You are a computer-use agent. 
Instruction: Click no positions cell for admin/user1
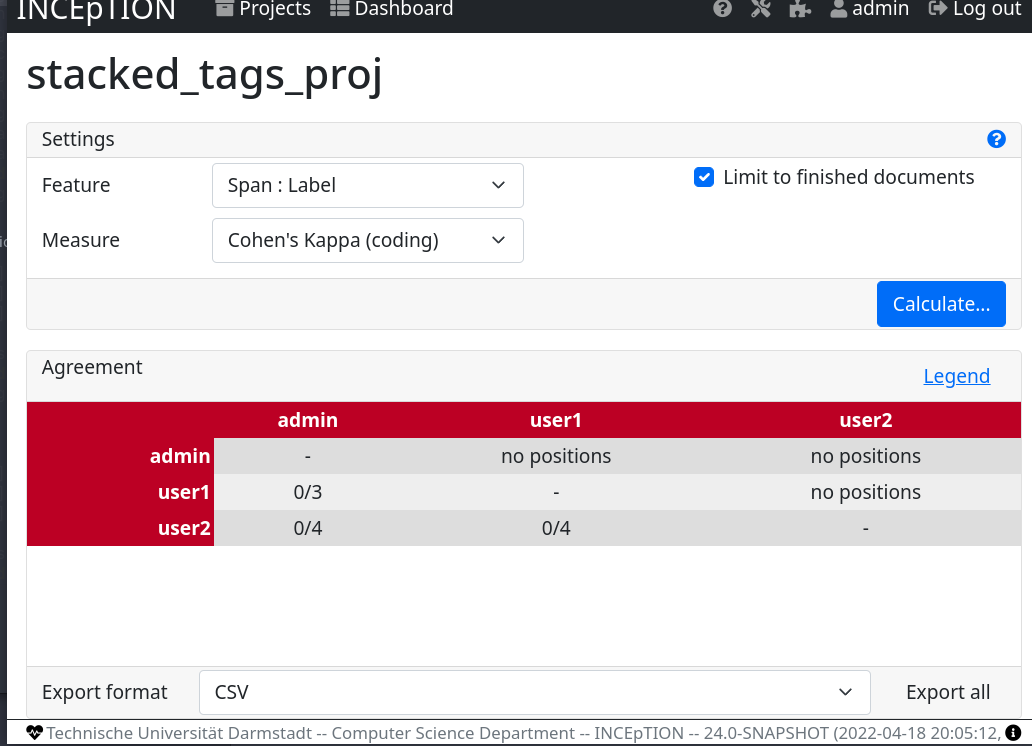[x=555, y=456]
